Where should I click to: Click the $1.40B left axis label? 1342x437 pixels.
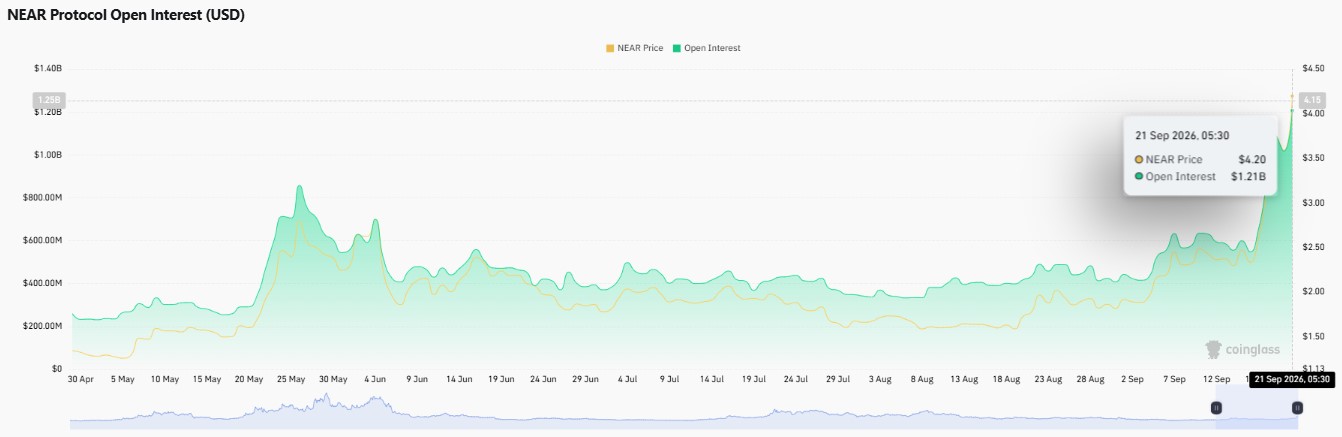click(48, 68)
